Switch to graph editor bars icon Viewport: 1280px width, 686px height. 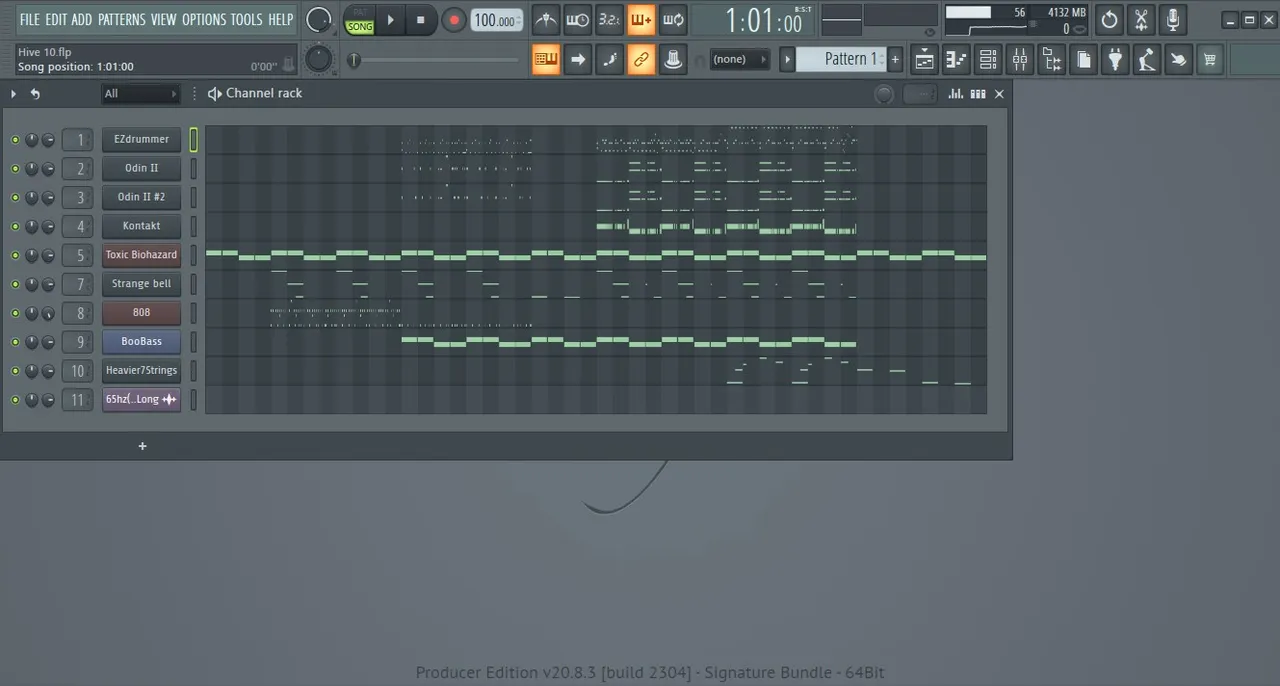pos(956,93)
